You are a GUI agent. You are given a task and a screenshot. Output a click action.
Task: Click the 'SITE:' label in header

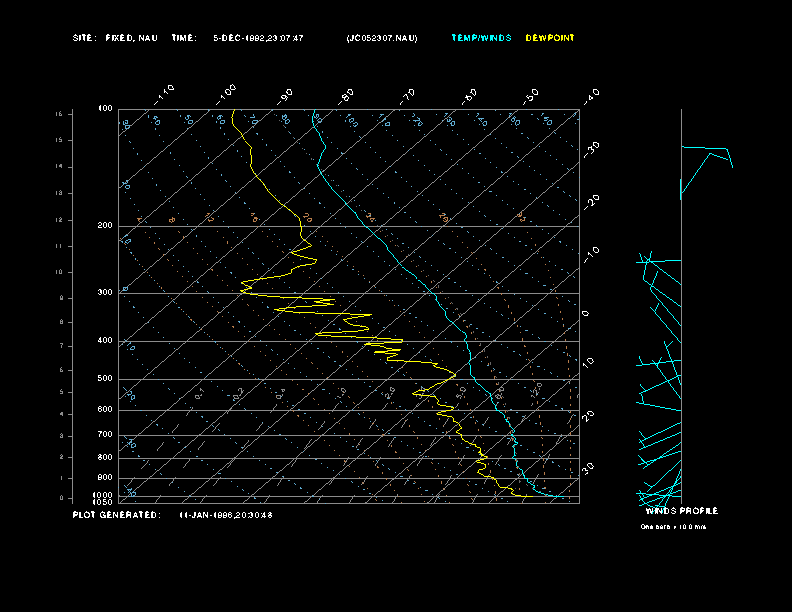point(84,38)
